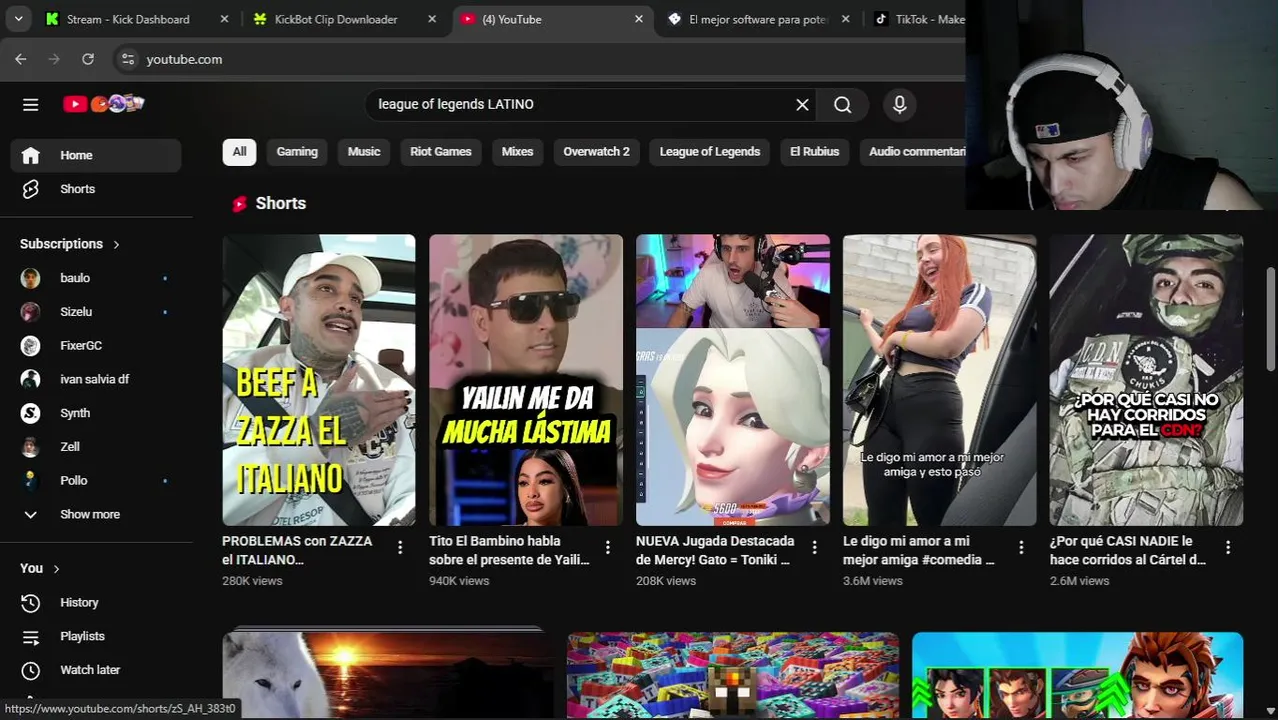Clear the search text with X icon

click(x=802, y=104)
